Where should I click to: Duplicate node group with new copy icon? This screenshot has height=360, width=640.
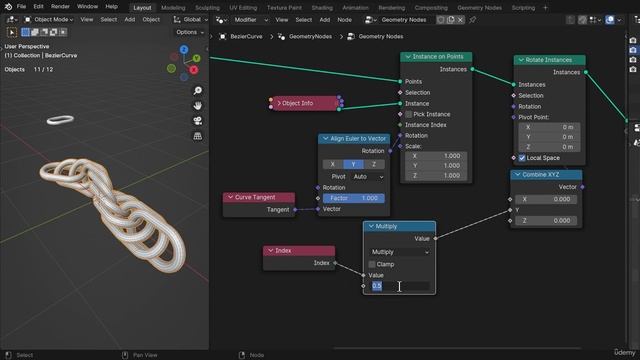pyautogui.click(x=450, y=20)
